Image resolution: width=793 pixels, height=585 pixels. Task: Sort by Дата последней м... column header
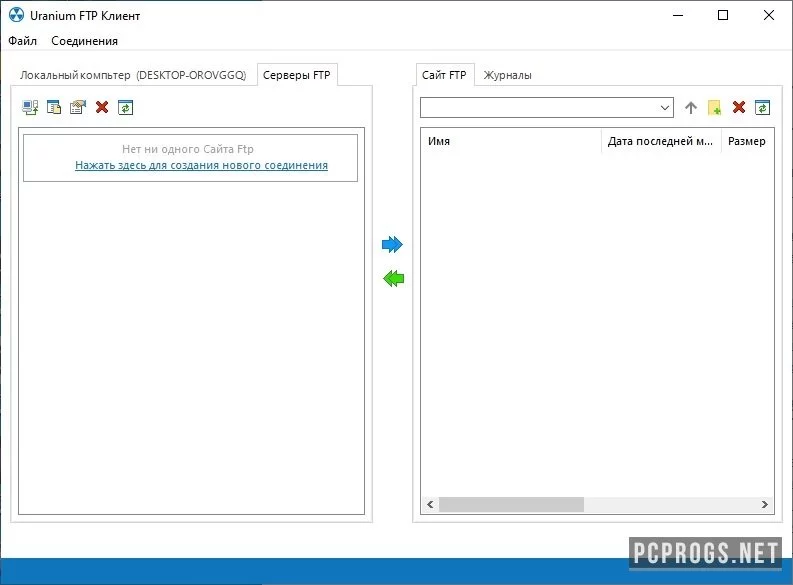660,141
